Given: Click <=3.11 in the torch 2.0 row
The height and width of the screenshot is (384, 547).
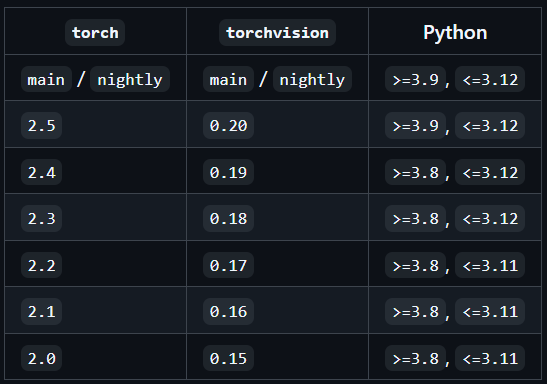Looking at the screenshot, I should [x=490, y=358].
